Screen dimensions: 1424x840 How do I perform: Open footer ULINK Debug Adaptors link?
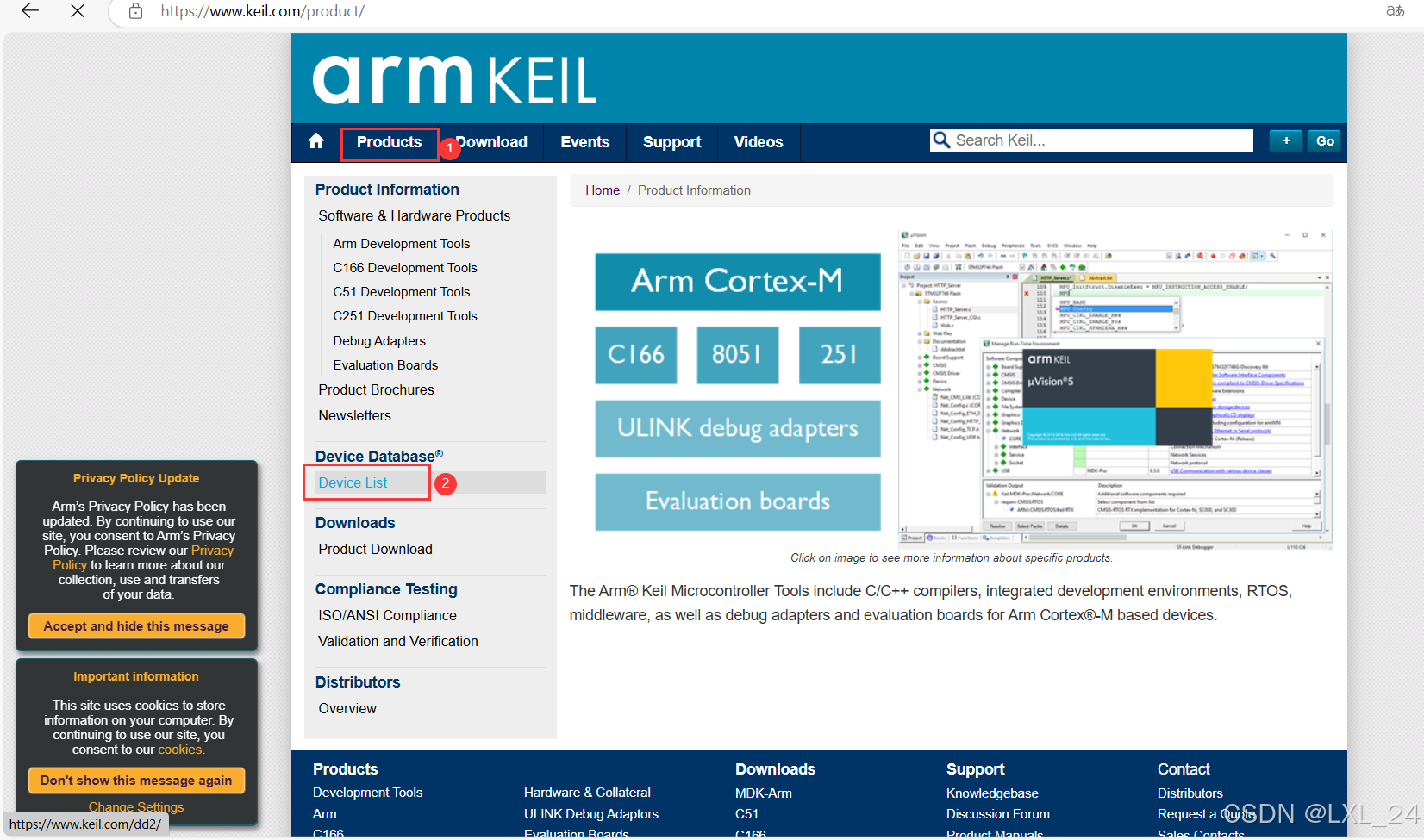(x=591, y=814)
